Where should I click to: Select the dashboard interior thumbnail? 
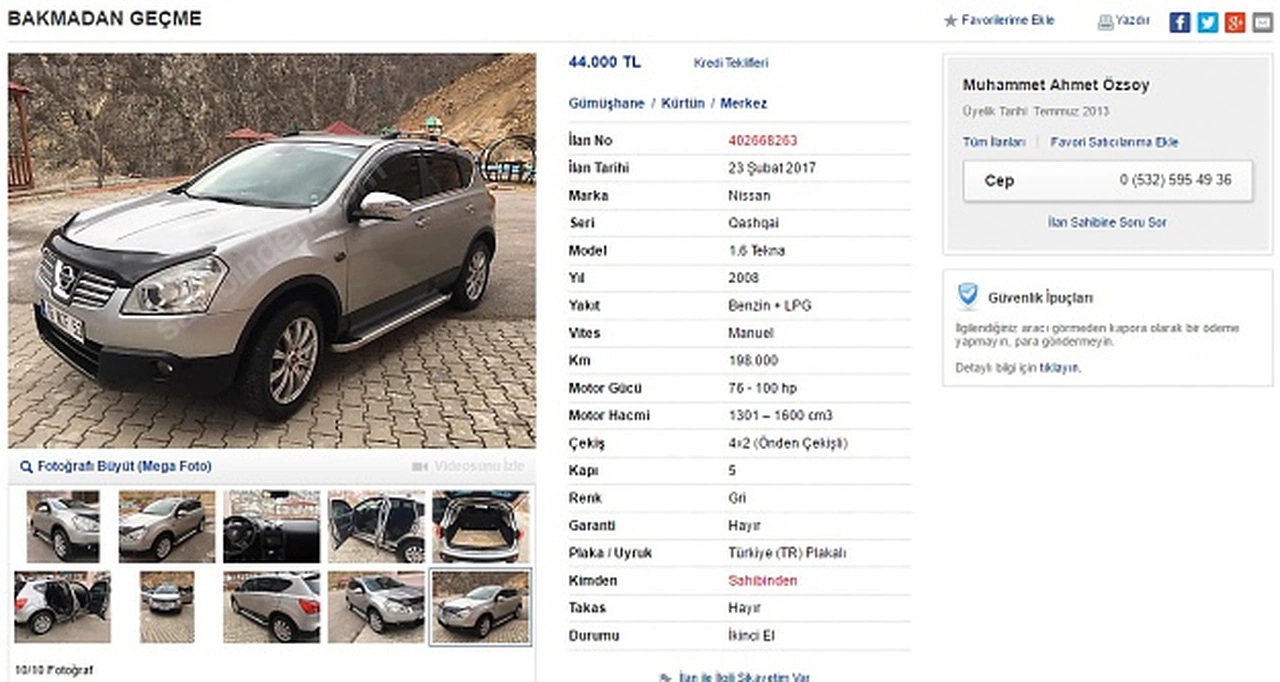click(272, 526)
